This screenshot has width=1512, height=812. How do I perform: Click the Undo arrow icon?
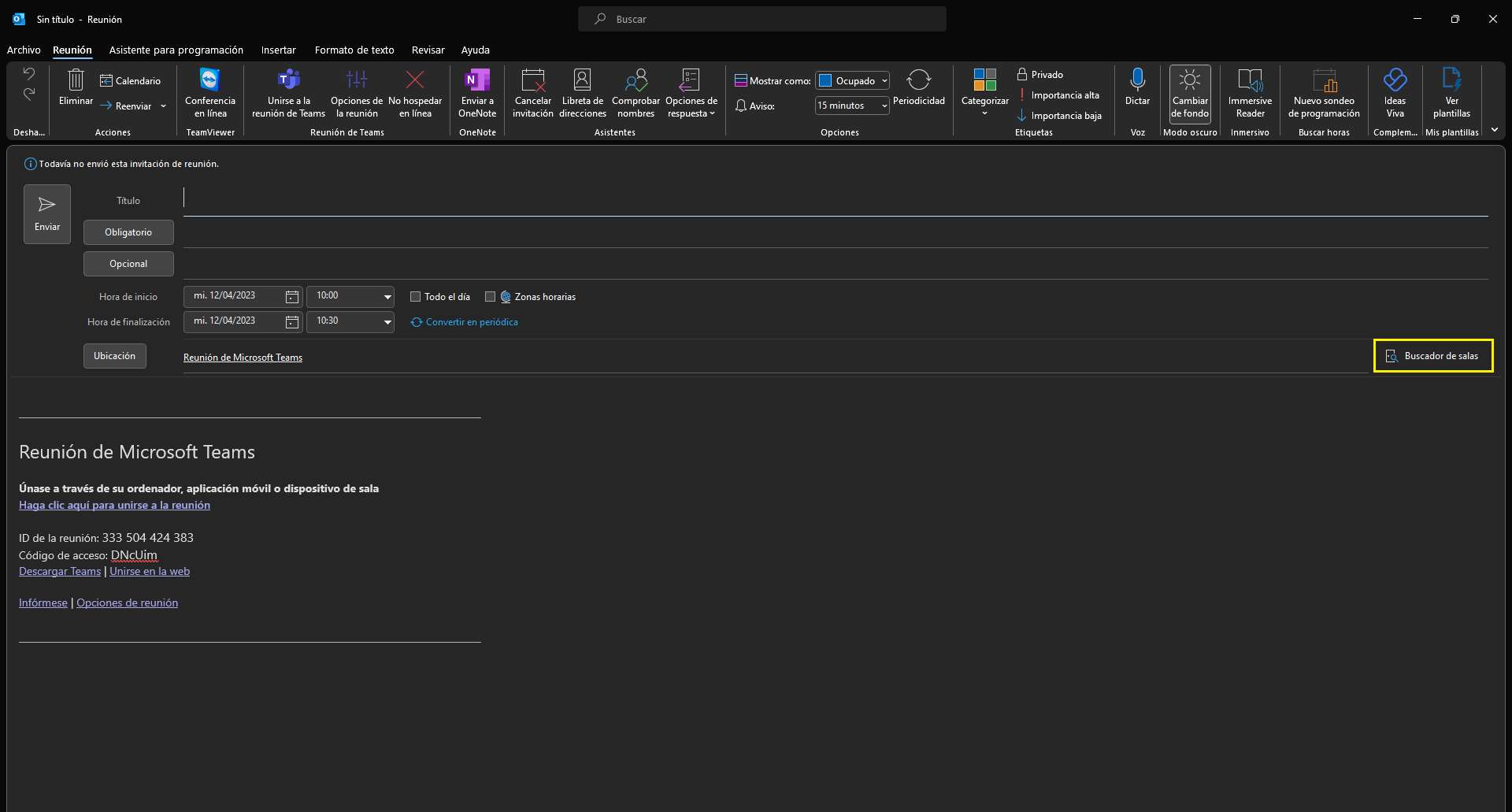29,74
